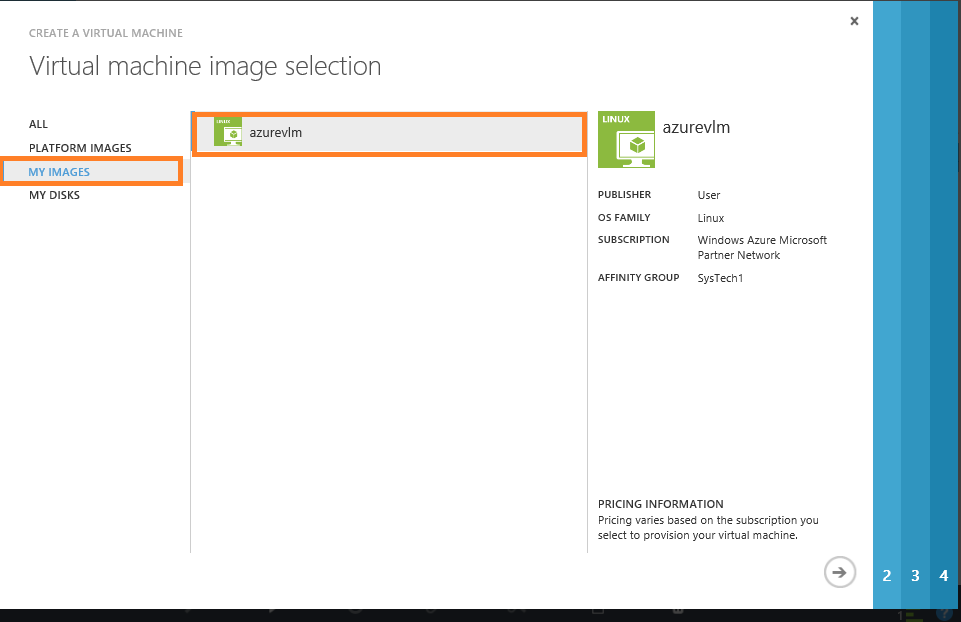Click the AFFINITY GROUP field label
961x622 pixels.
click(639, 278)
